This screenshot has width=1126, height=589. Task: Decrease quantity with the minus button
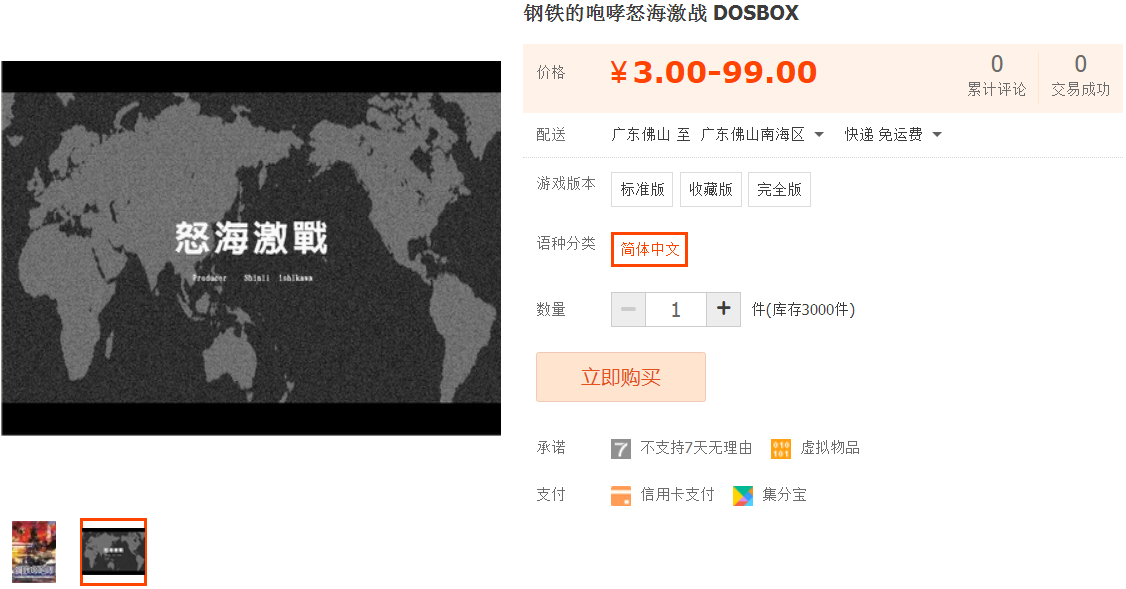[x=628, y=310]
